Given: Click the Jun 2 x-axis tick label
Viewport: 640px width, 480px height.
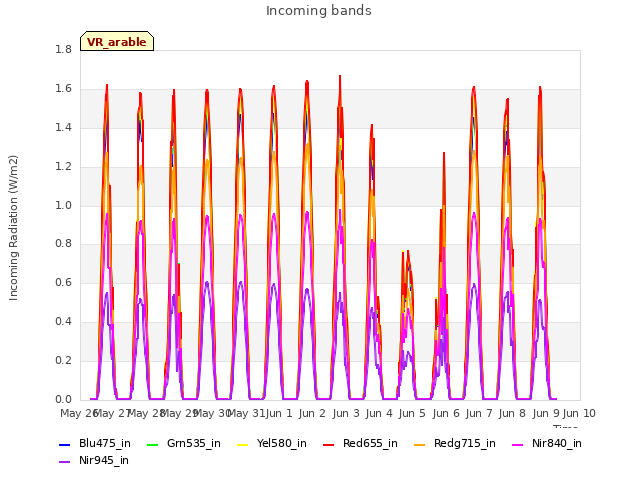Looking at the screenshot, I should click(x=312, y=413).
